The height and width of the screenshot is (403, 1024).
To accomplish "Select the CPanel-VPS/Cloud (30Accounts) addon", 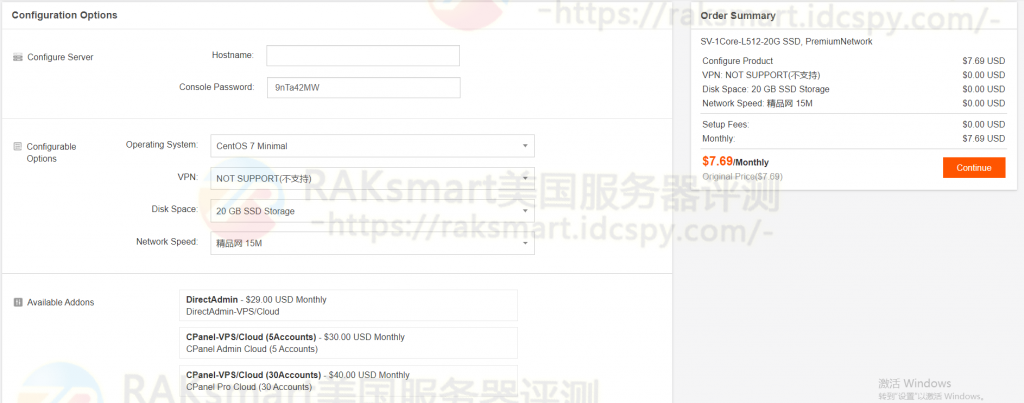I will pos(348,381).
